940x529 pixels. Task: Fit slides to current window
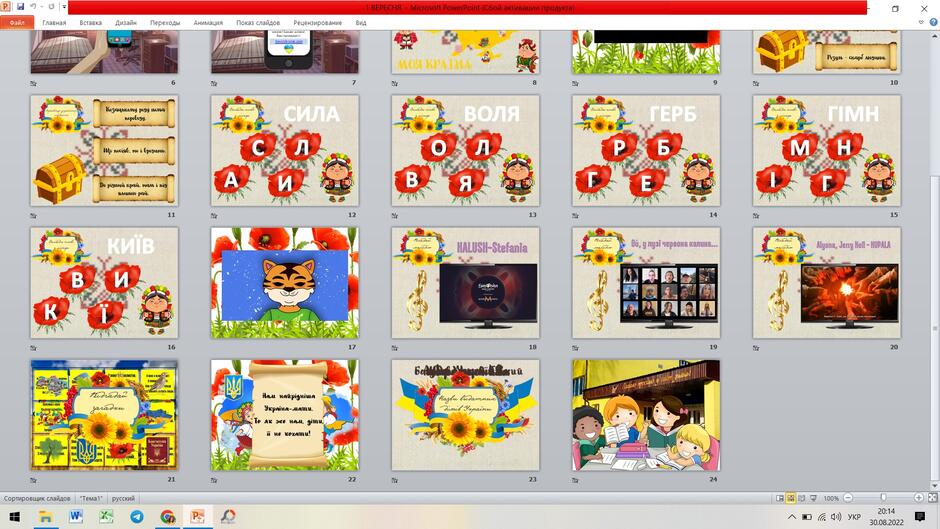click(933, 498)
